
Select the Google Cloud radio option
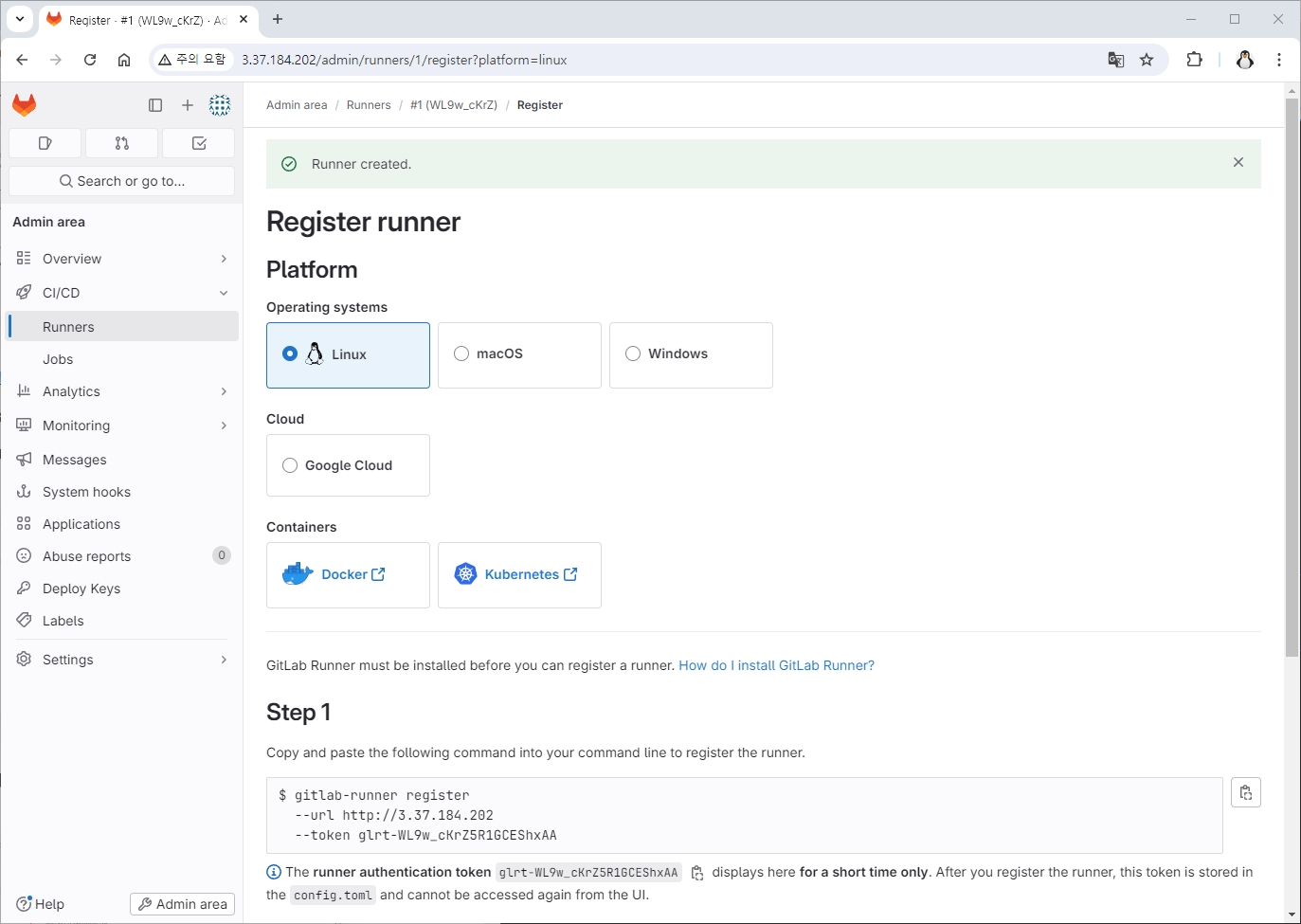(290, 465)
